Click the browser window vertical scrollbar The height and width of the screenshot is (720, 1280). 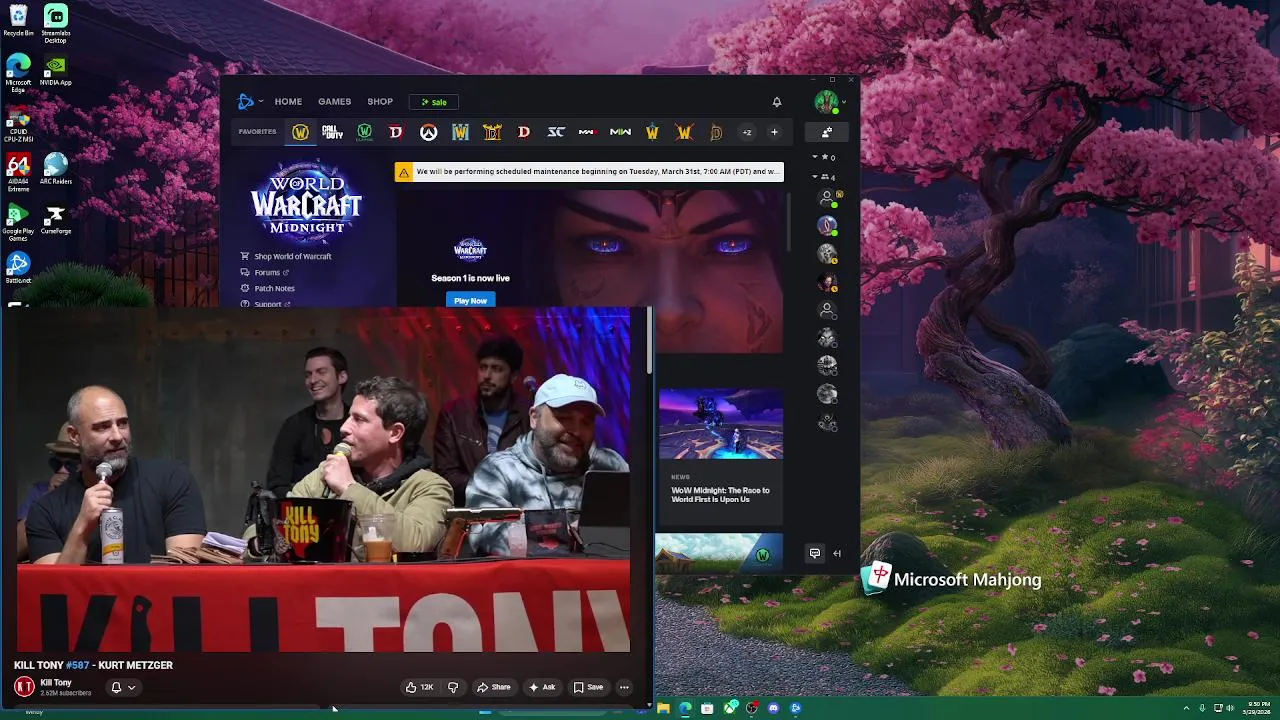(x=649, y=340)
